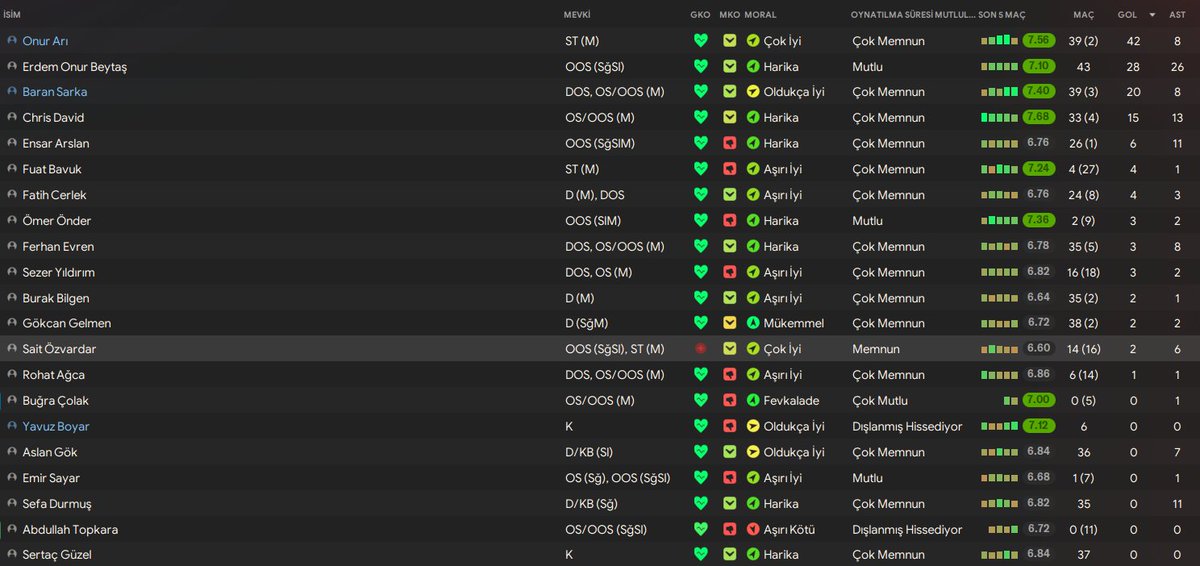Click the 42 goals cell for Onur Arı
The height and width of the screenshot is (566, 1200).
[x=1133, y=41]
